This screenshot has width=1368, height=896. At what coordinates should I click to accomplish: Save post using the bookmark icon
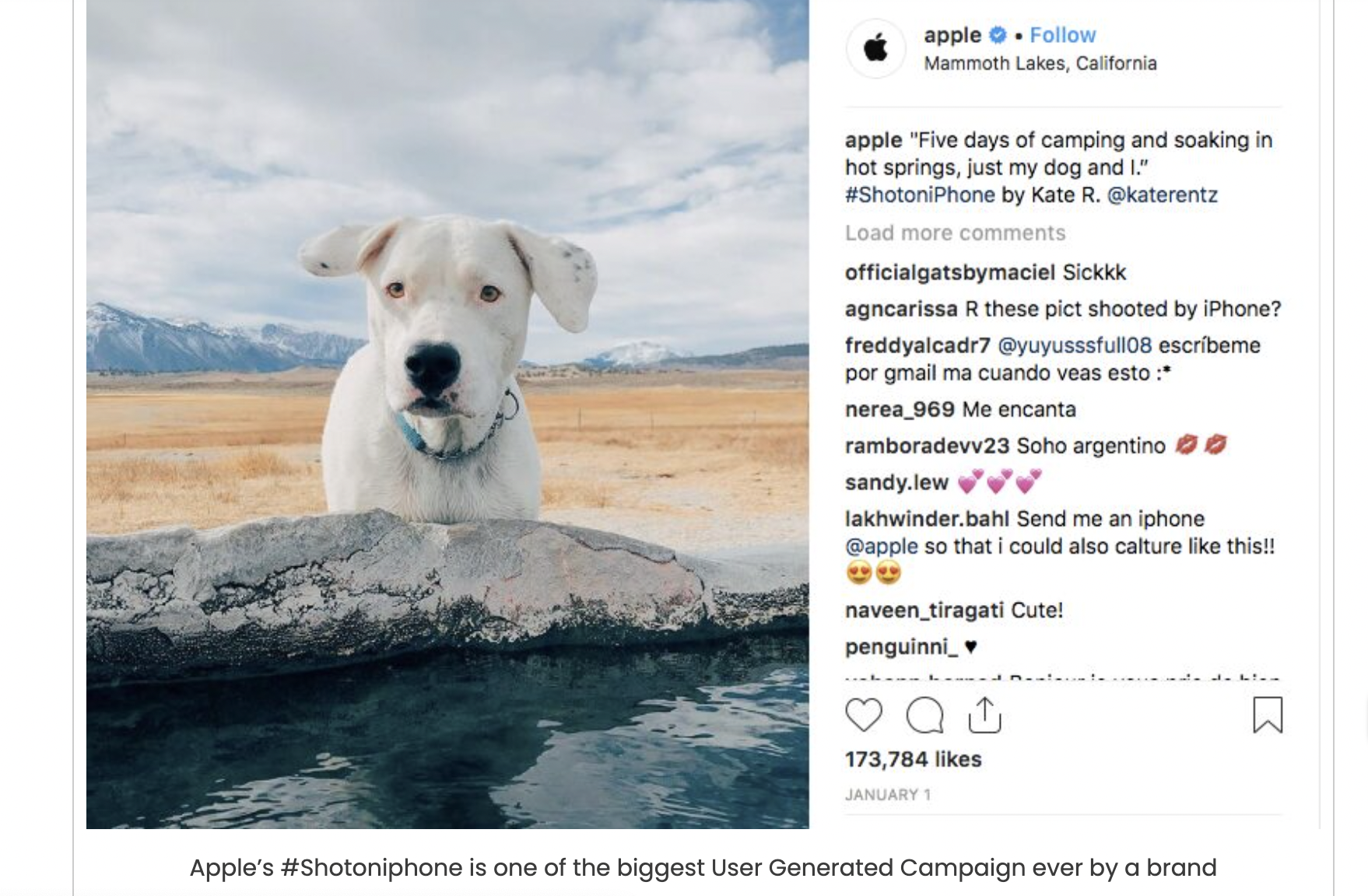(1268, 715)
